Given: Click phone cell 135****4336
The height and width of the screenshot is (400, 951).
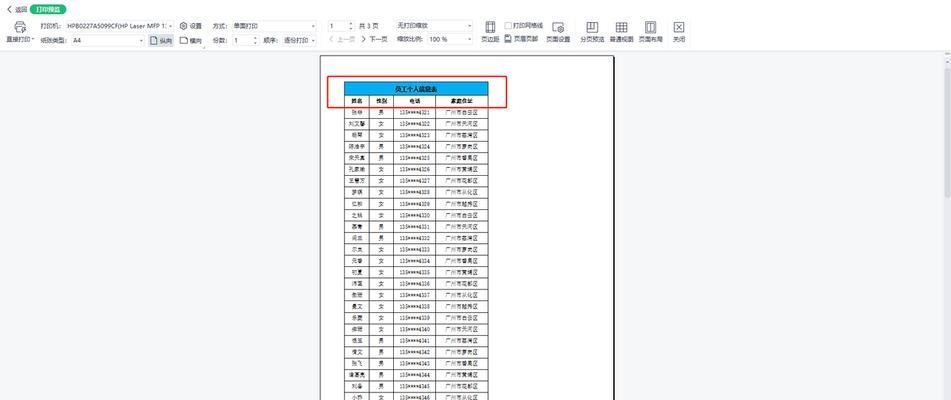Looking at the screenshot, I should point(414,283).
